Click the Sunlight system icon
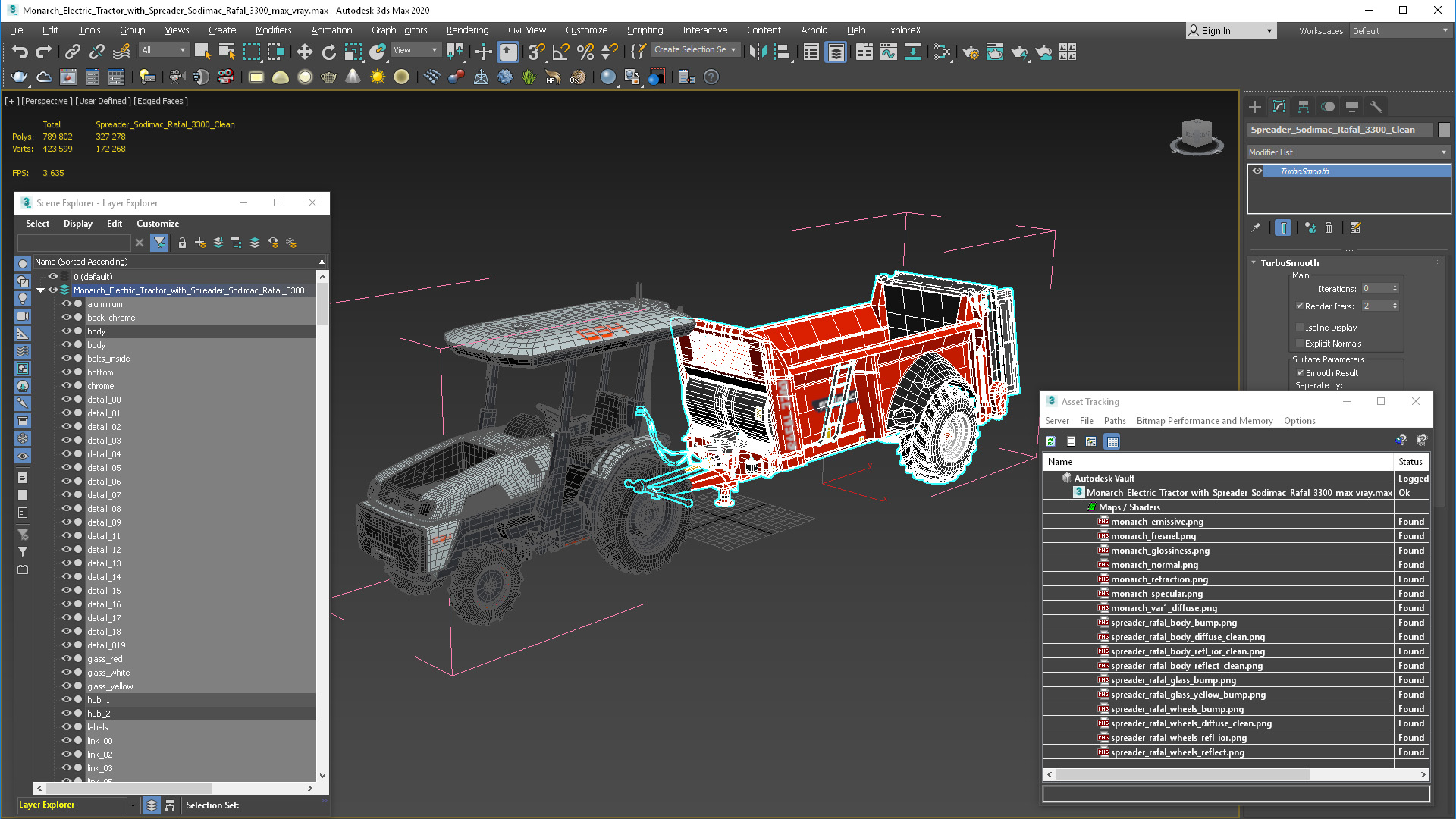 pyautogui.click(x=377, y=77)
